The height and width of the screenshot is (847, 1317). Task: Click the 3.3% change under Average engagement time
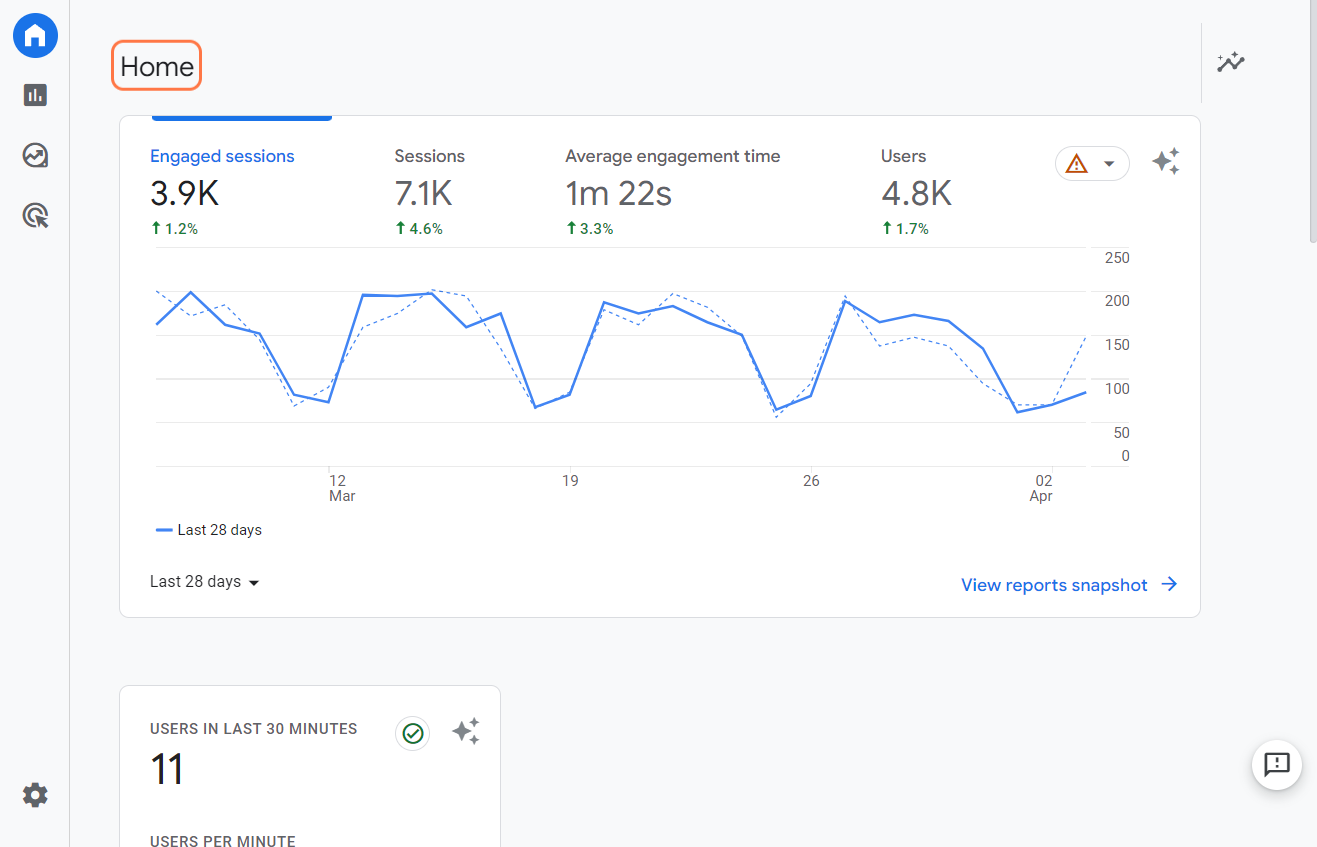(x=590, y=229)
